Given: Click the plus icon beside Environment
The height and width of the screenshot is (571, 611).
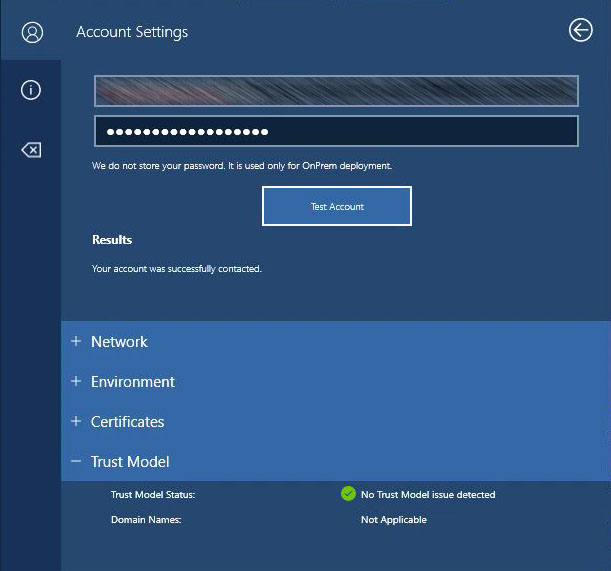Looking at the screenshot, I should [76, 381].
